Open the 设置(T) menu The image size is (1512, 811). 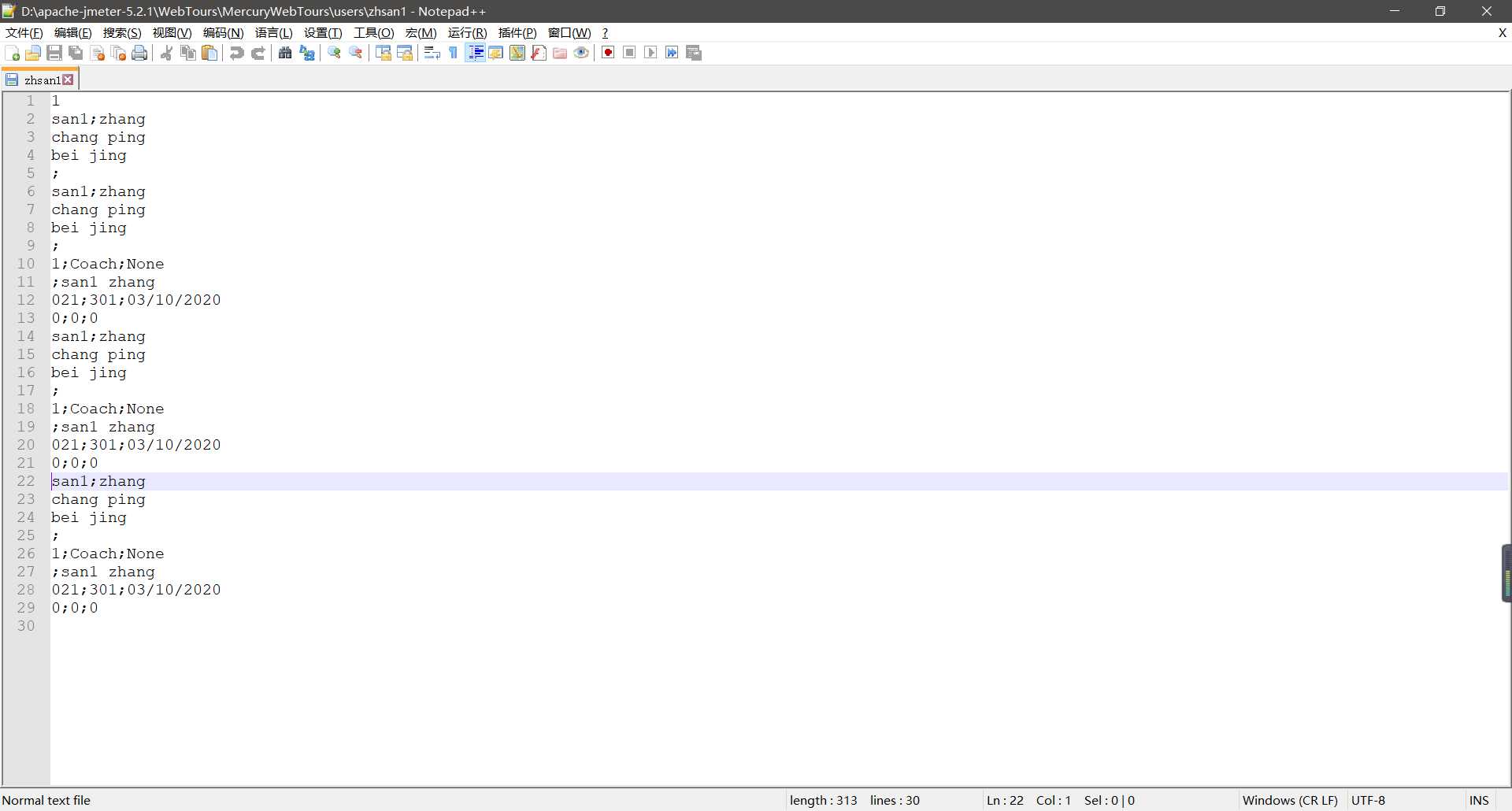tap(323, 33)
